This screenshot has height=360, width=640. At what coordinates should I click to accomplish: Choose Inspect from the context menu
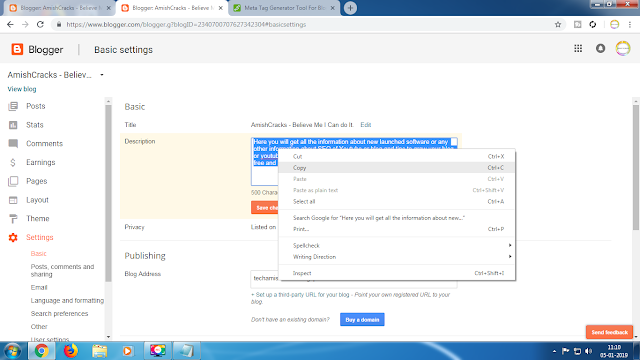397,273
